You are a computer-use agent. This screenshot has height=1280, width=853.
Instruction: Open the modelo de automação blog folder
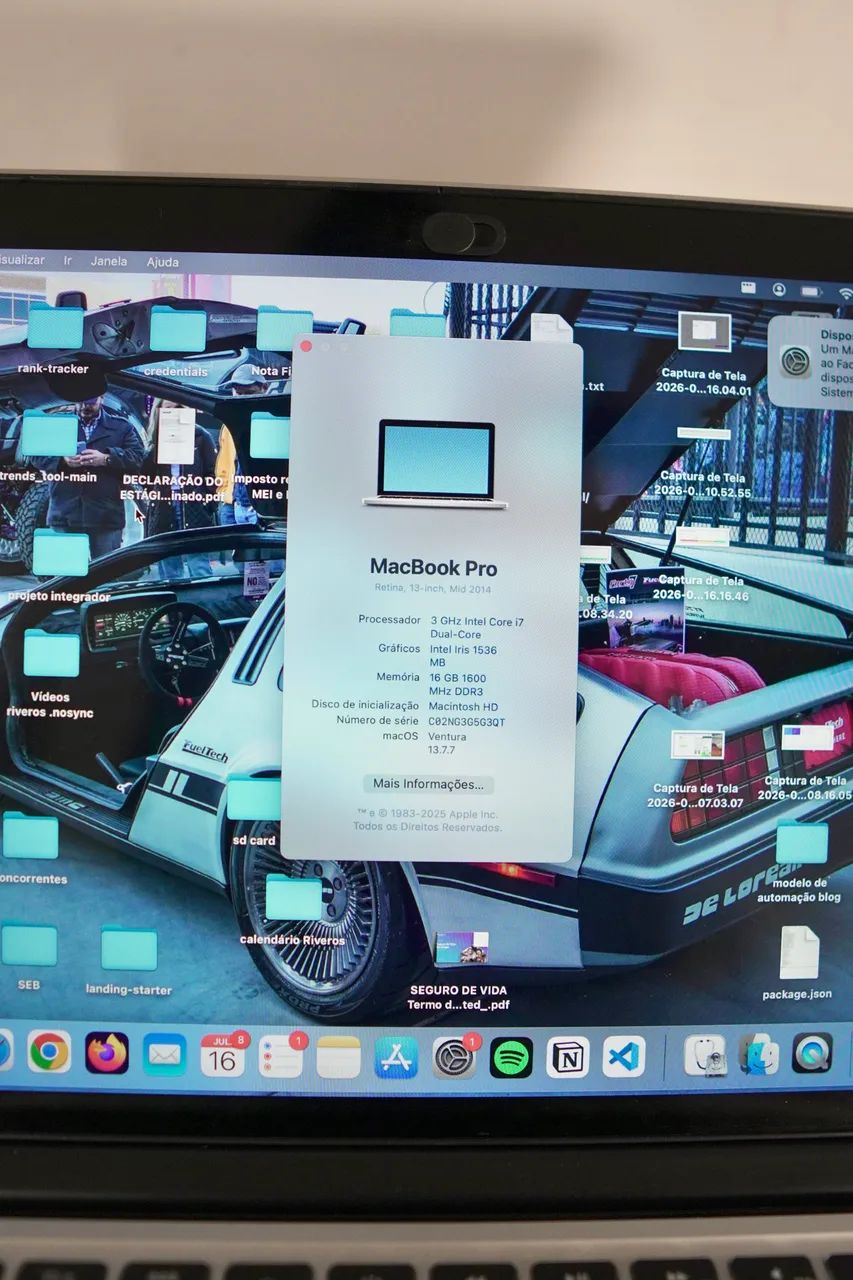(802, 843)
